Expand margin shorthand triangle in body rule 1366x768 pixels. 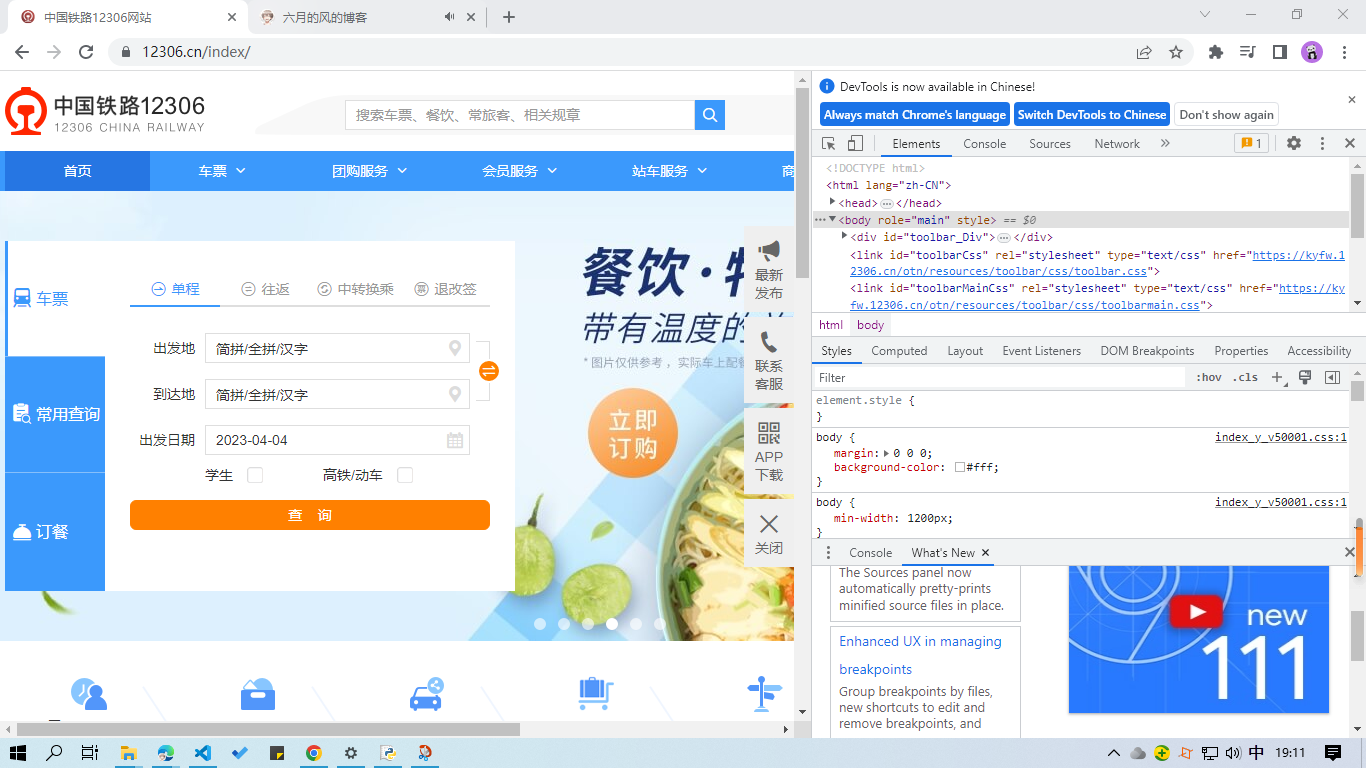click(x=888, y=453)
